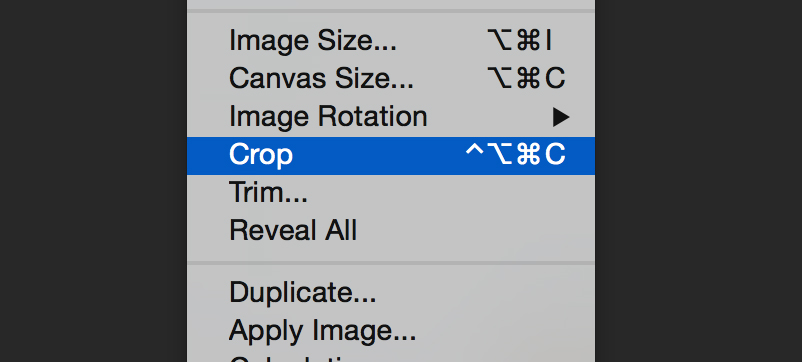Click the Option symbol beside Canvas Size
Viewport: 802px width, 362px height.
click(x=500, y=79)
